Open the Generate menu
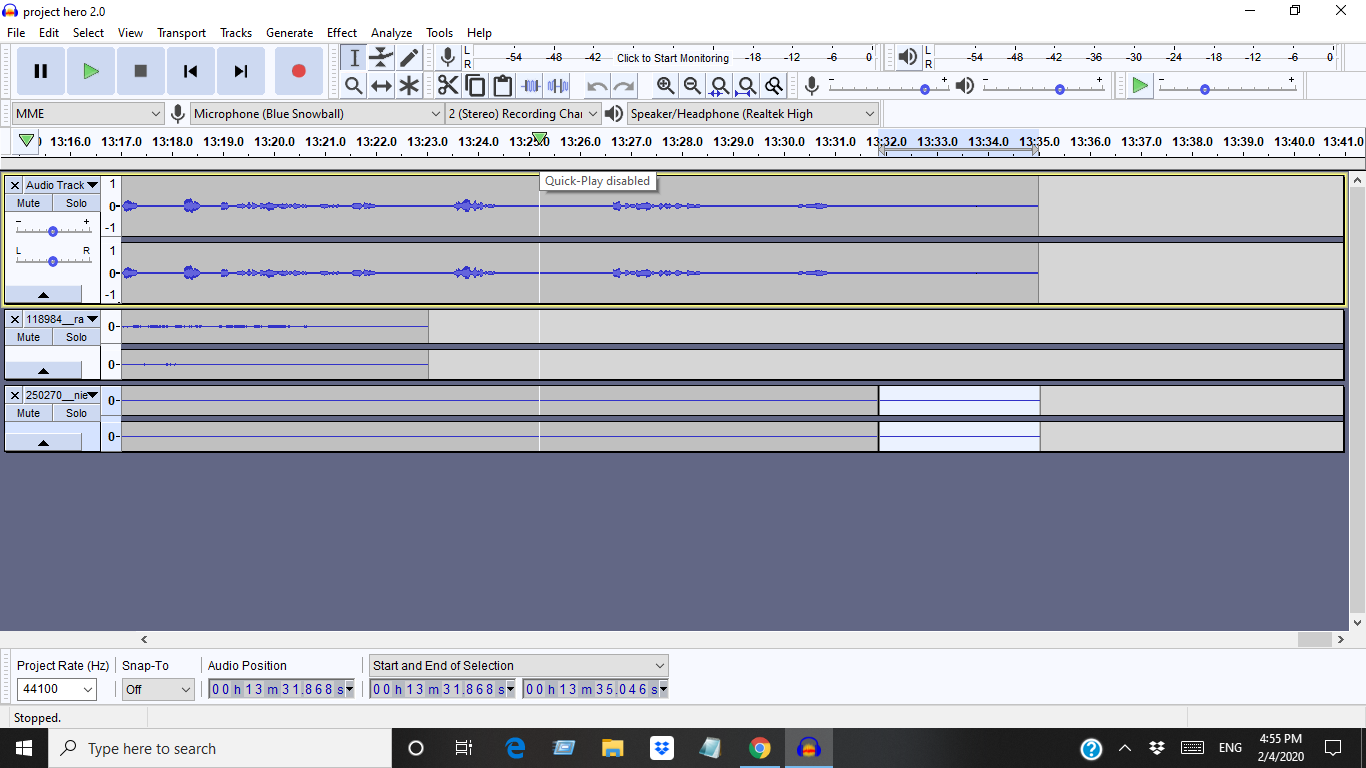 pyautogui.click(x=289, y=33)
